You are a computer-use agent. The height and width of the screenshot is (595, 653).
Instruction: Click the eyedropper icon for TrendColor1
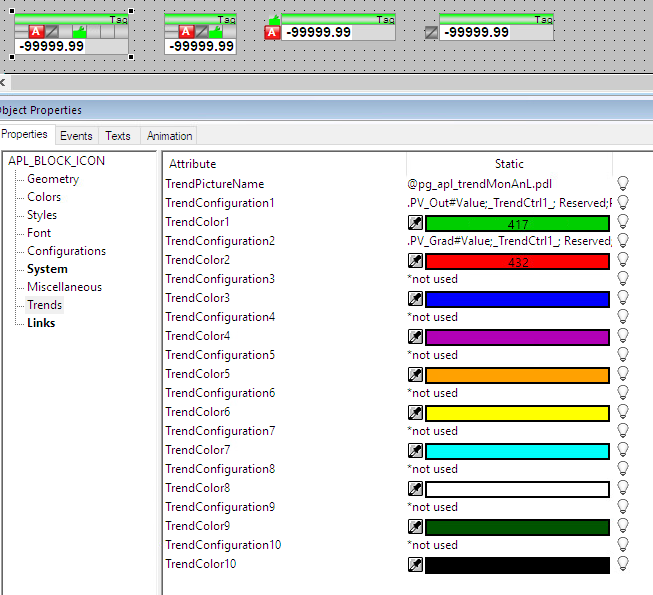pos(415,223)
